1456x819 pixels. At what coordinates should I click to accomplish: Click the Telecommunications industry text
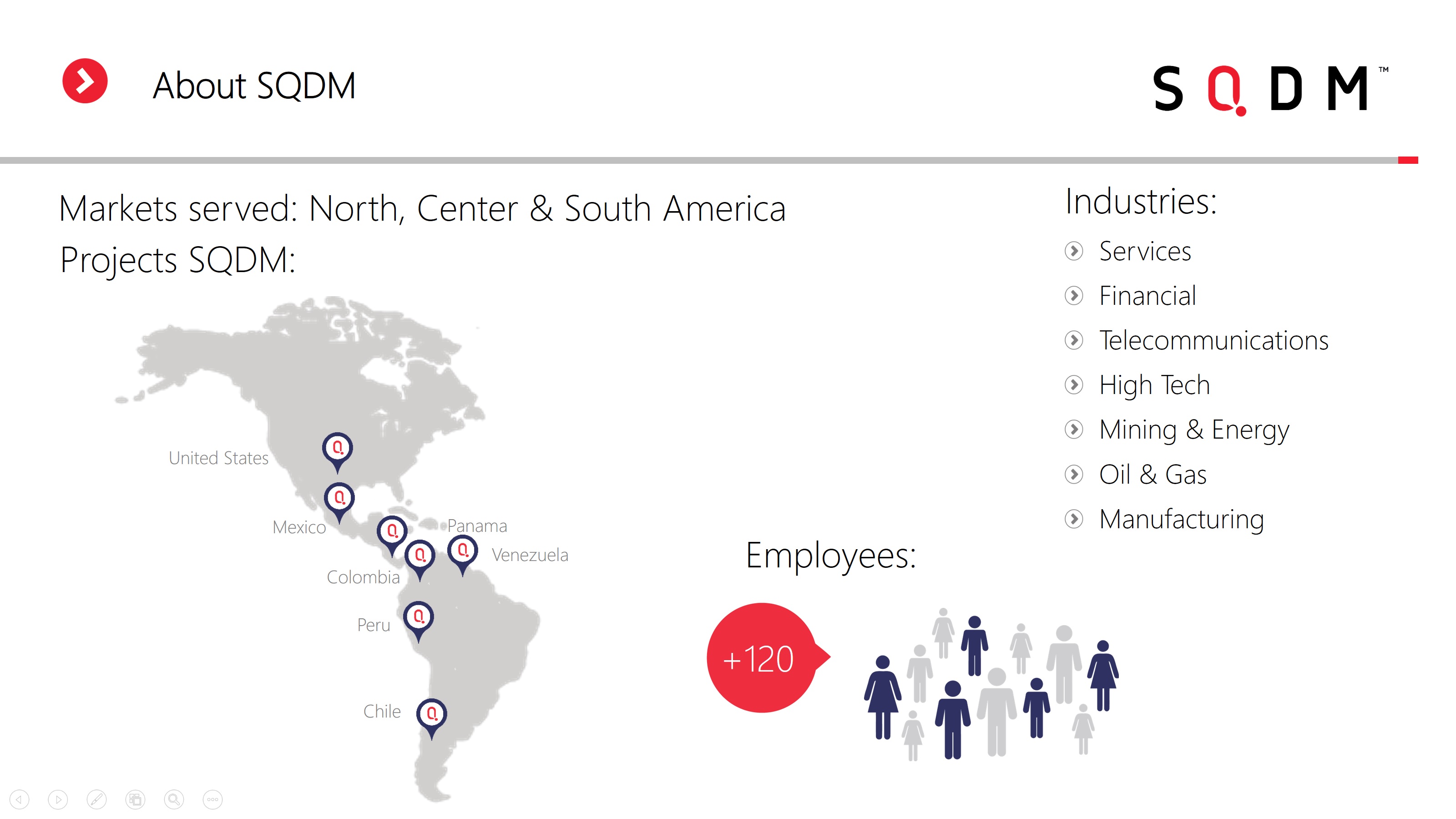coord(1213,340)
